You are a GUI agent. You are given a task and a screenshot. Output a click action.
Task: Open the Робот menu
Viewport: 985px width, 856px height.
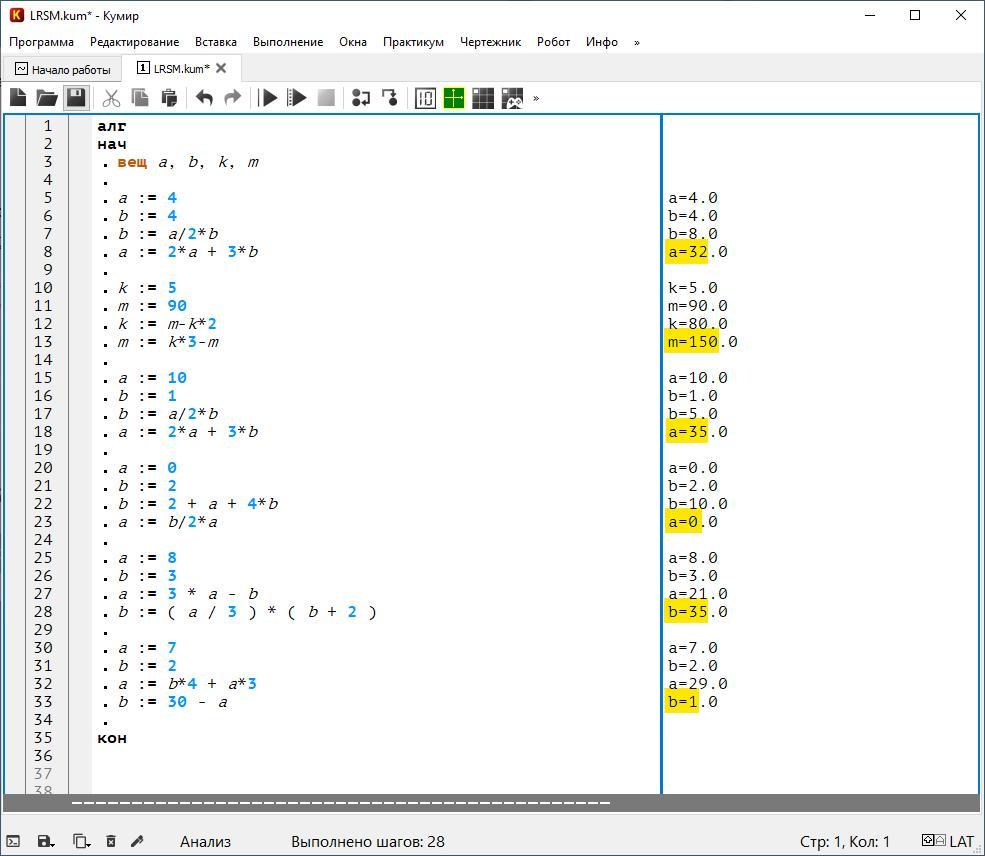[553, 42]
